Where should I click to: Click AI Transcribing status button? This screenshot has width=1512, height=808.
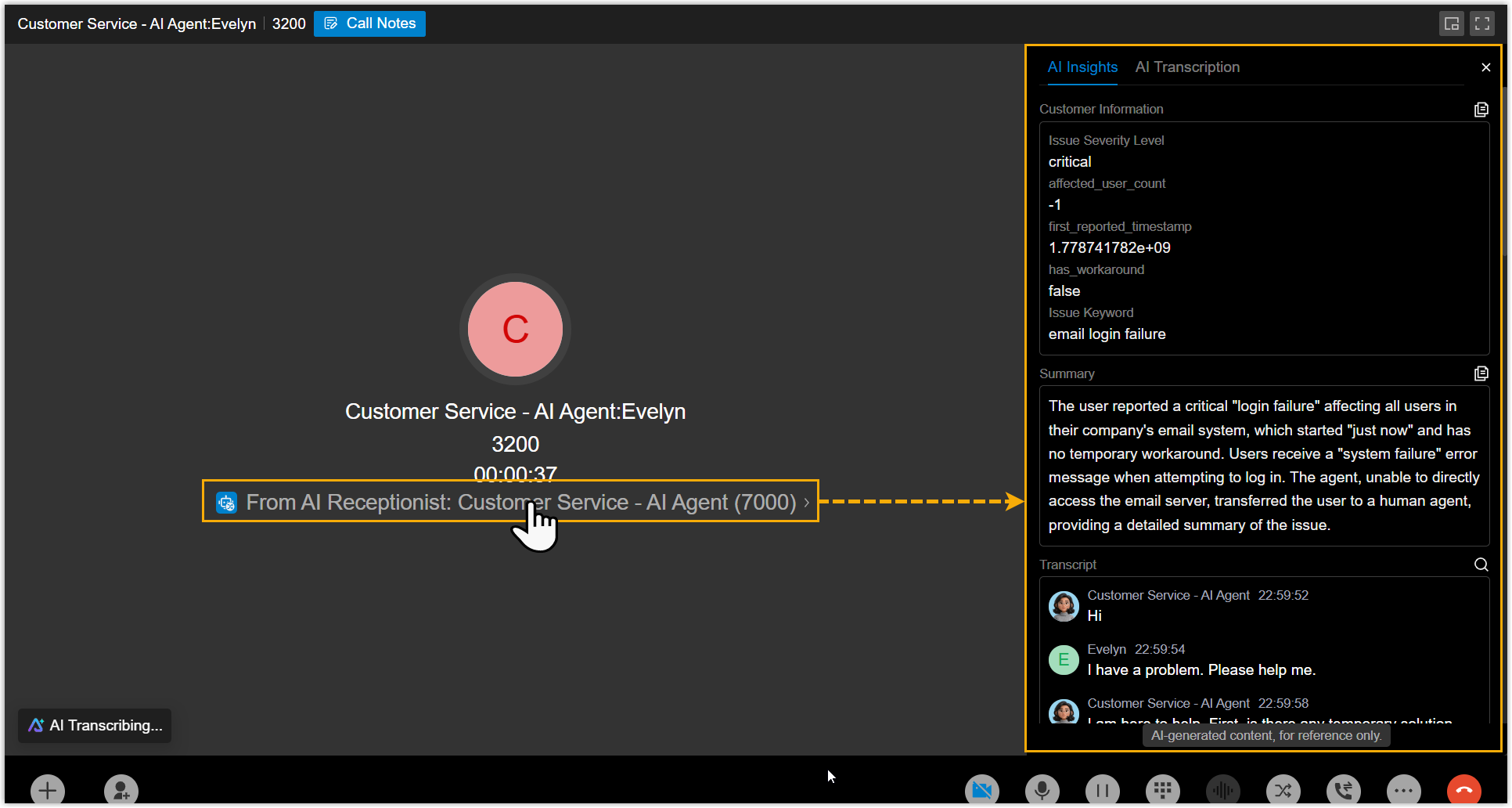(95, 726)
